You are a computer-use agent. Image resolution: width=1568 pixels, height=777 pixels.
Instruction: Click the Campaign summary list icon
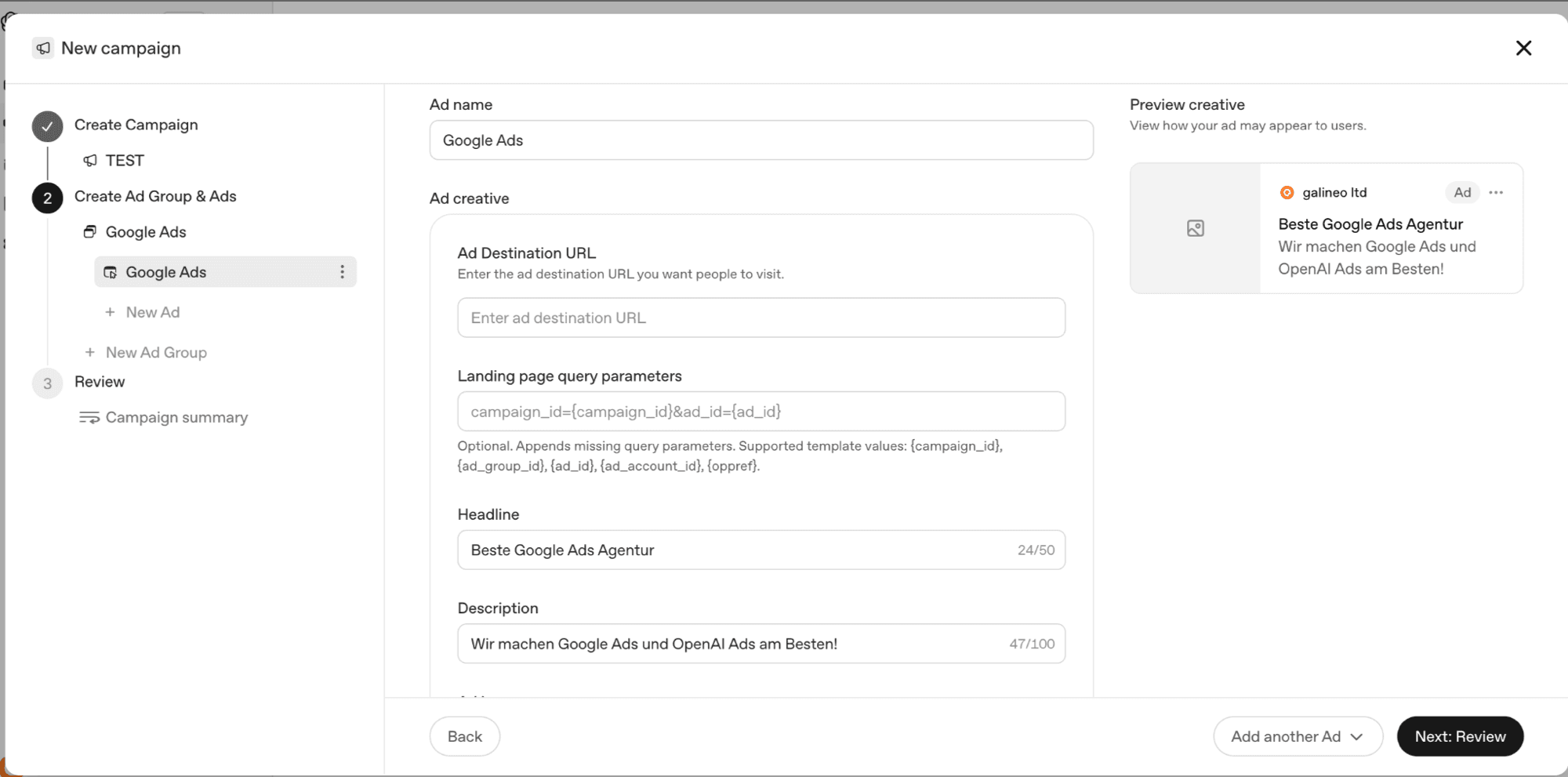pos(89,417)
